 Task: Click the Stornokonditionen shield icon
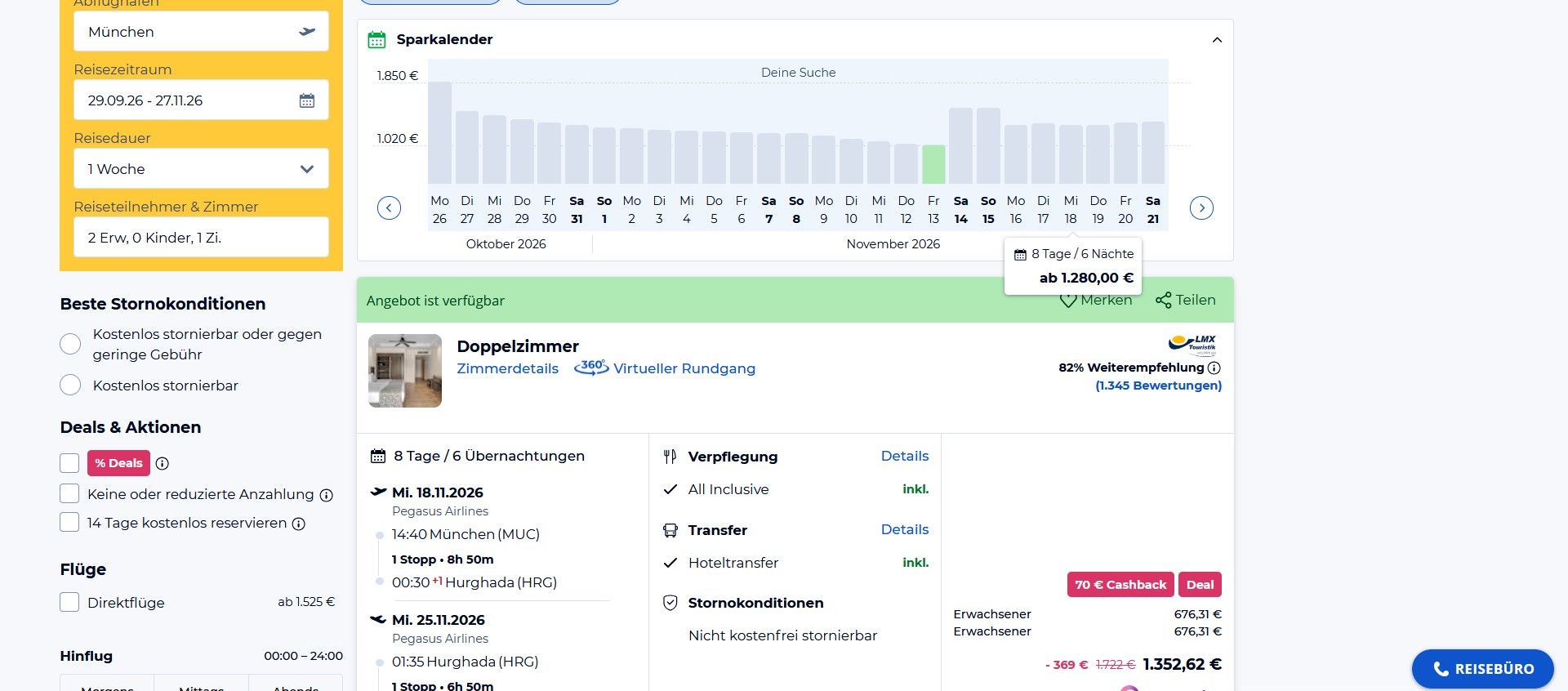670,603
